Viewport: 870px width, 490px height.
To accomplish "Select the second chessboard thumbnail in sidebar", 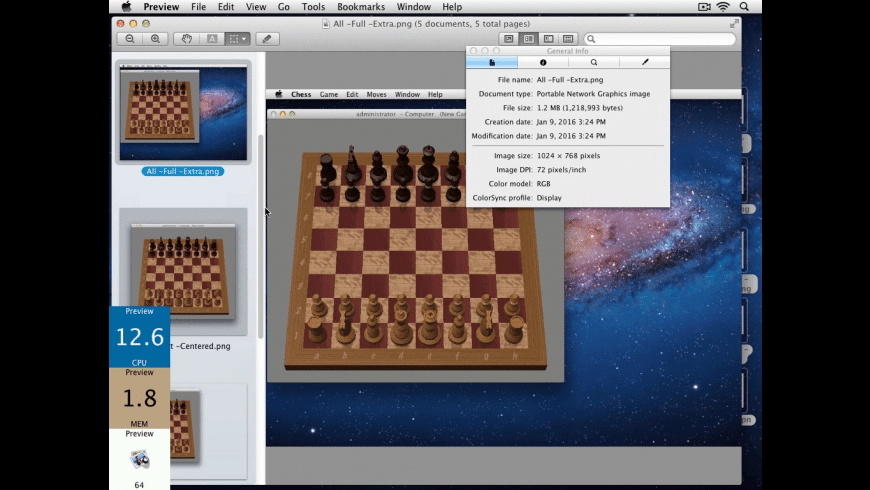I will (183, 271).
